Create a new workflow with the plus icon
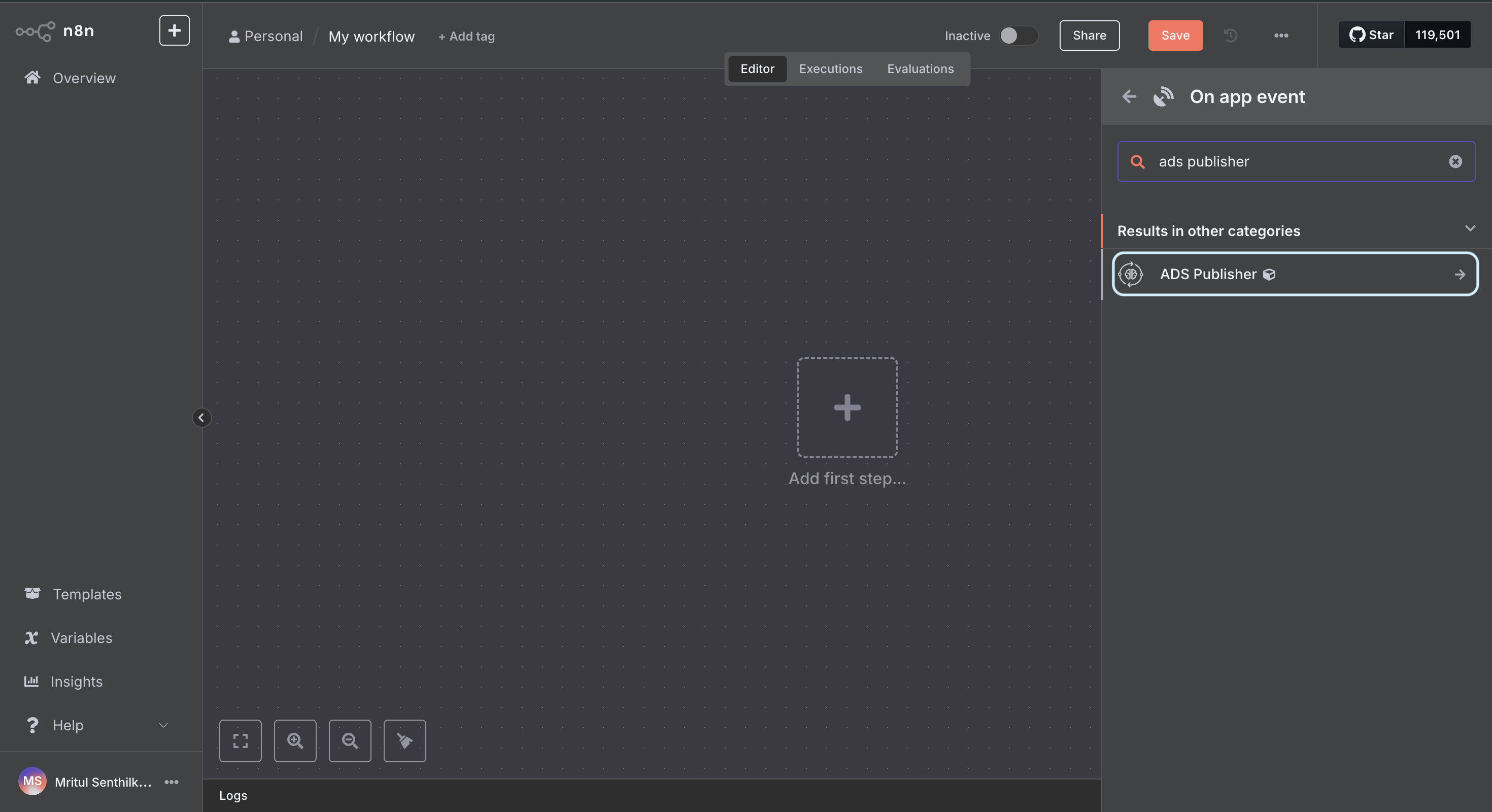 (x=174, y=30)
